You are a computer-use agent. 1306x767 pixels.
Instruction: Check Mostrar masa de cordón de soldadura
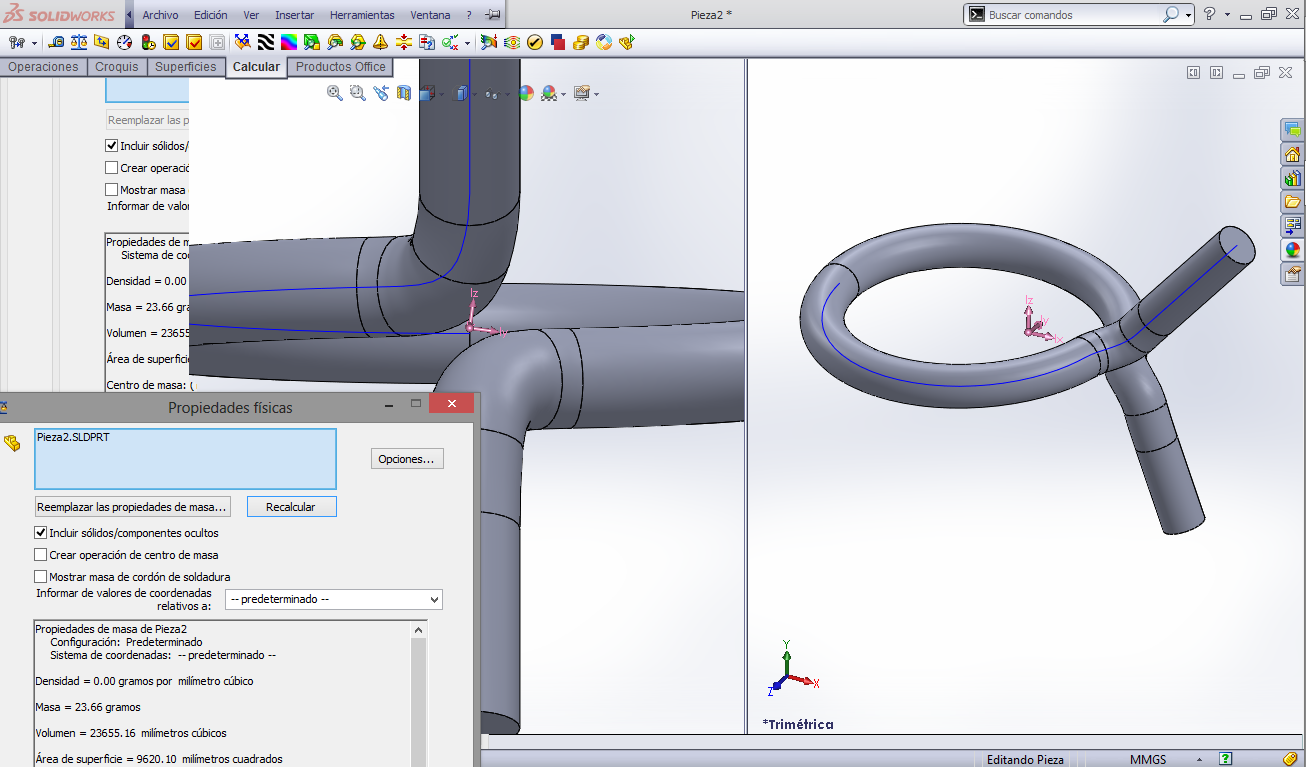click(41, 577)
